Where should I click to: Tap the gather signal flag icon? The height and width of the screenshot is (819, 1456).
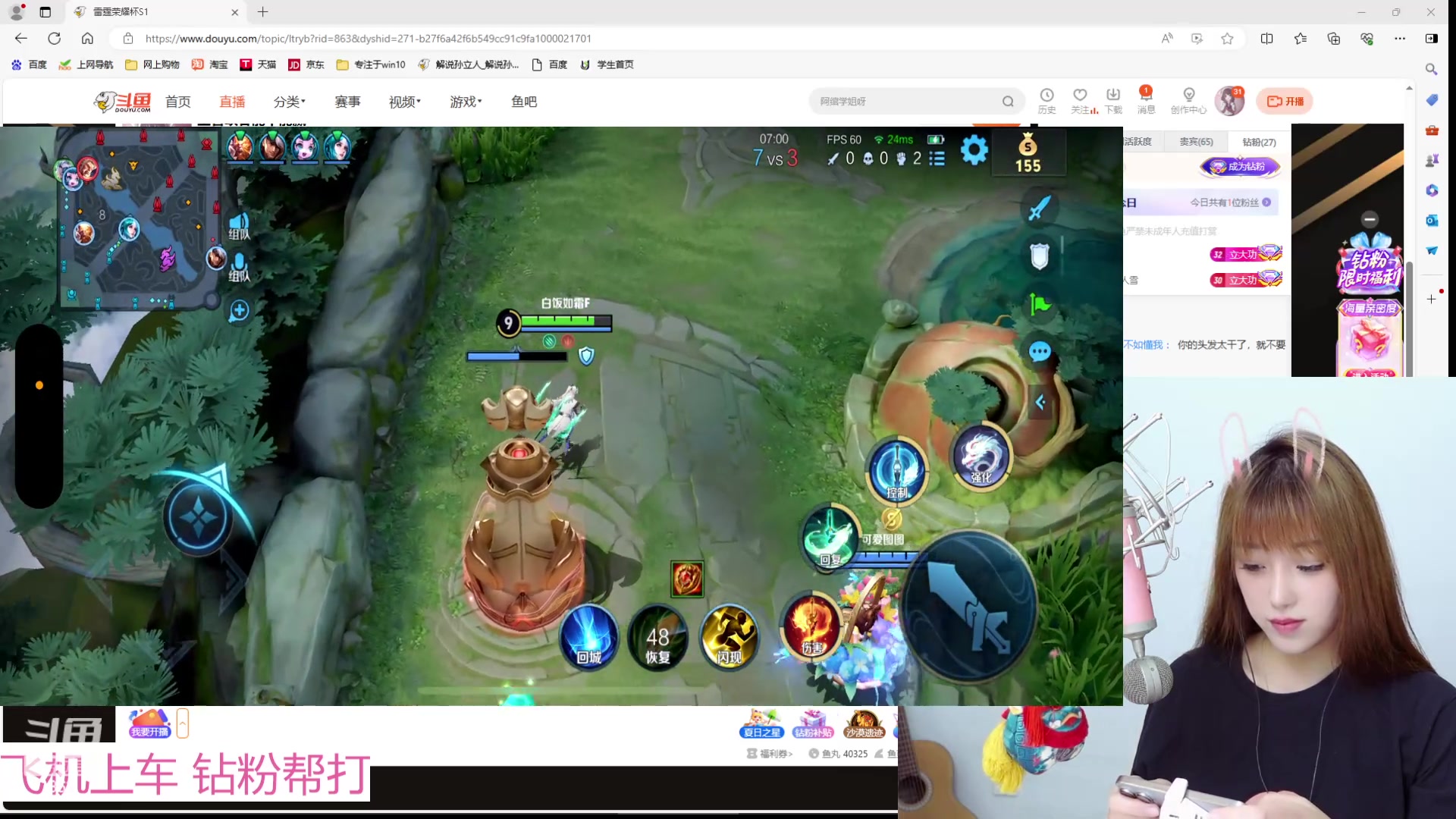pyautogui.click(x=1040, y=305)
